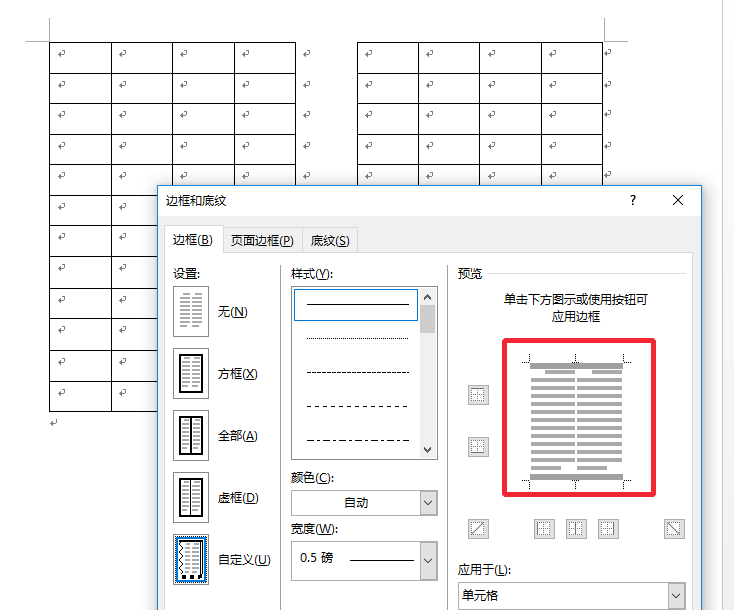Click the 自定义(U) setting label
The width and height of the screenshot is (734, 610).
(244, 560)
